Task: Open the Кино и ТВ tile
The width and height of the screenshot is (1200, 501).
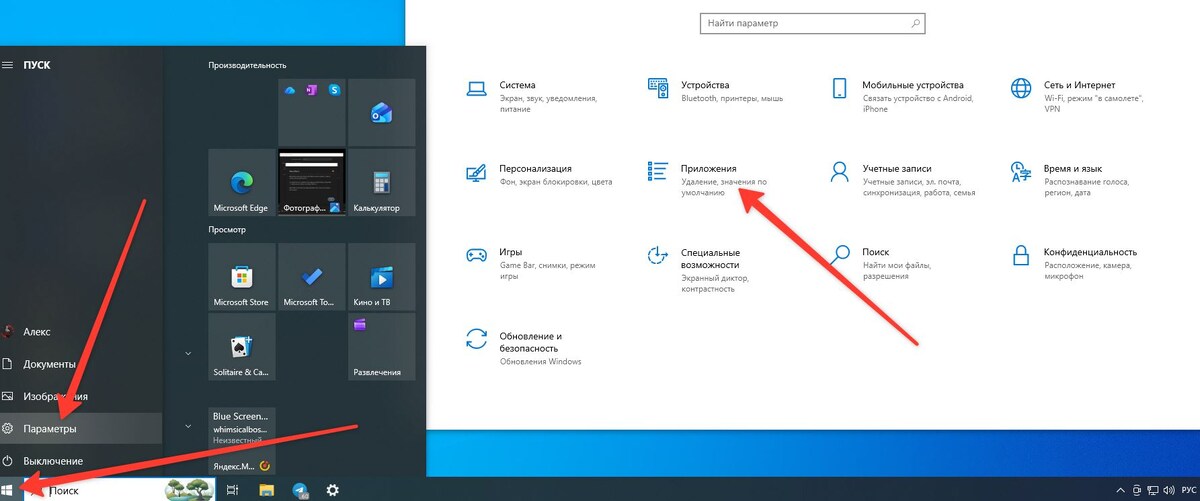Action: [381, 277]
